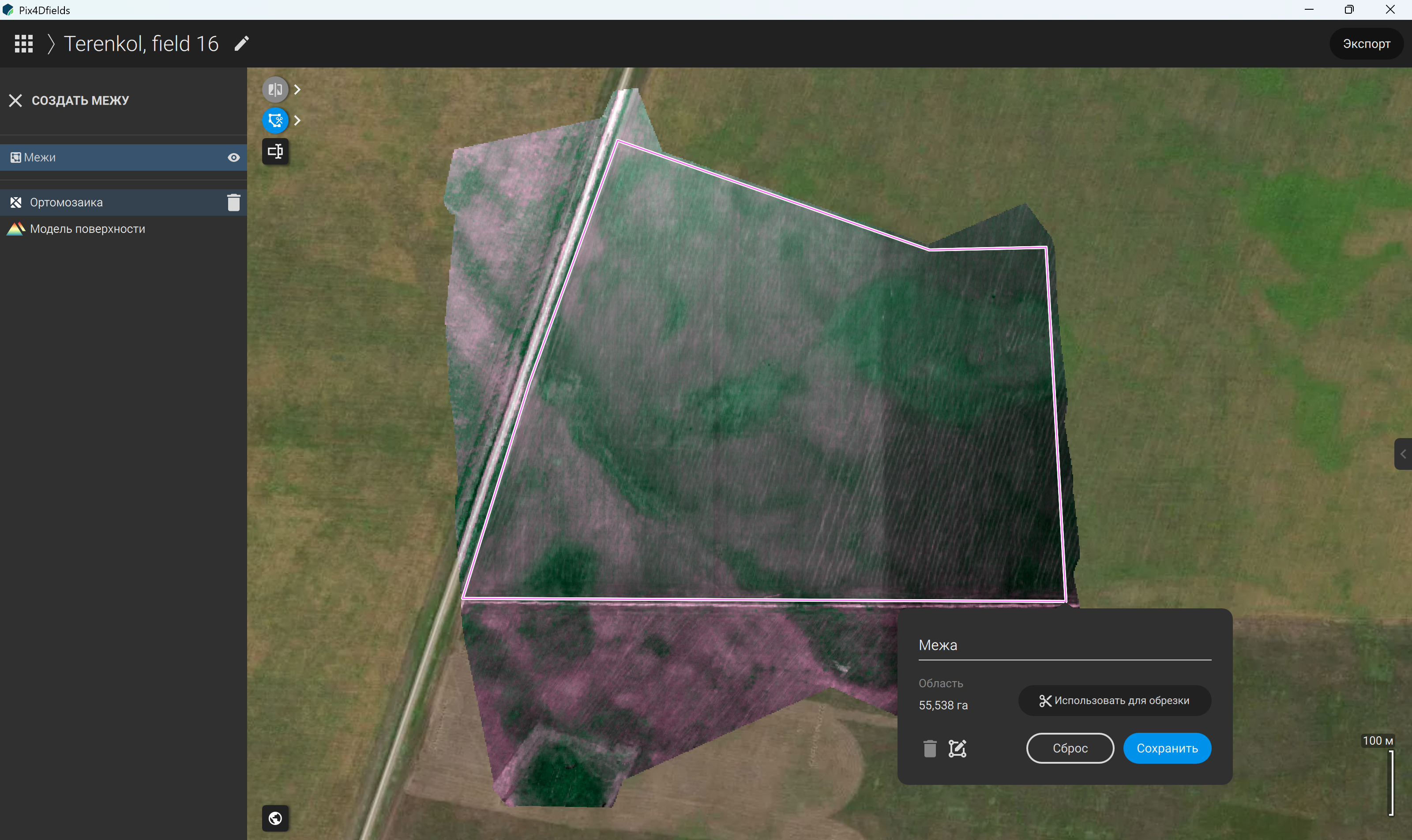Select the boundary drawing tool
Viewport: 1412px width, 840px height.
tap(275, 120)
